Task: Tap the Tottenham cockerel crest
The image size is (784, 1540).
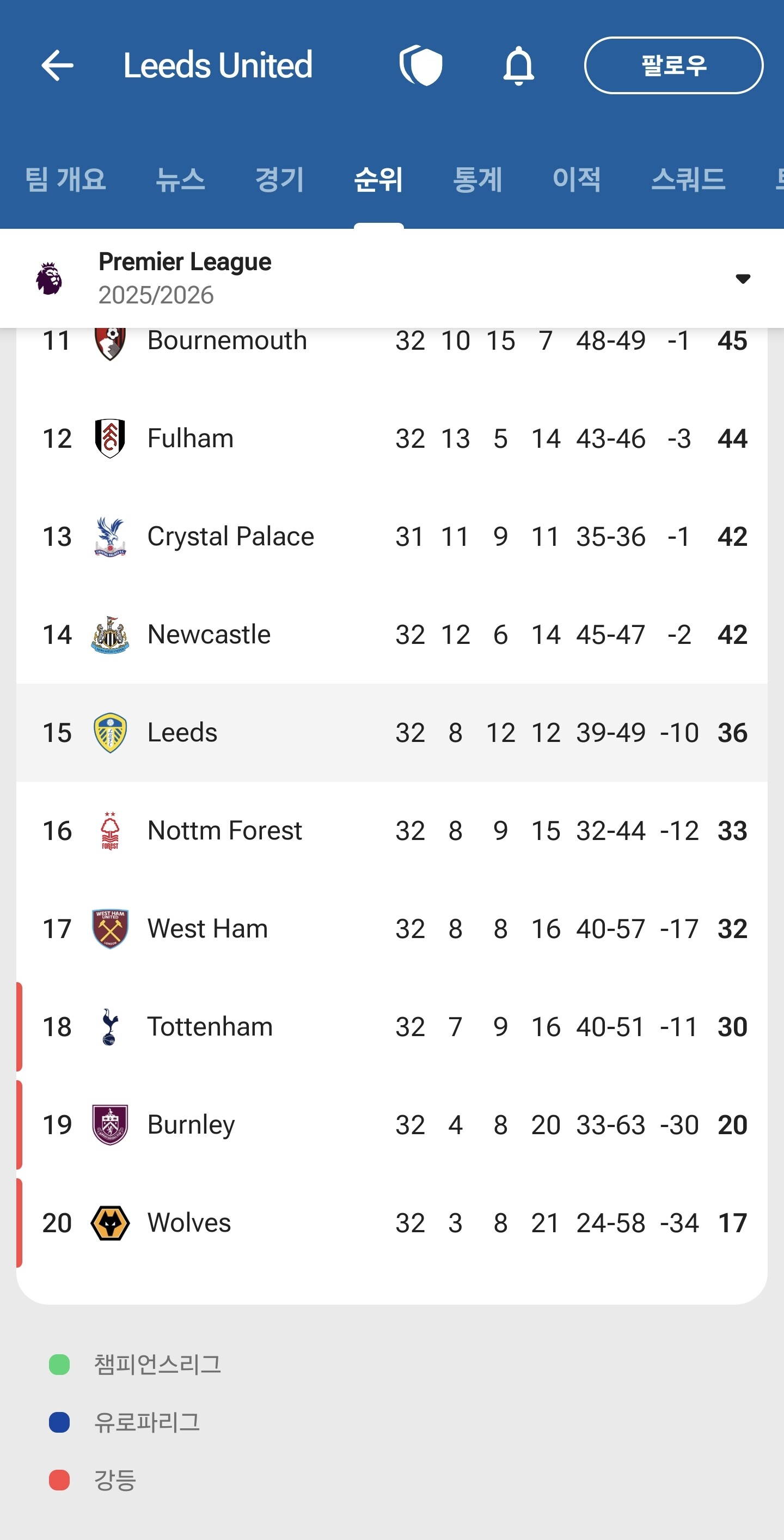Action: pos(110,1026)
